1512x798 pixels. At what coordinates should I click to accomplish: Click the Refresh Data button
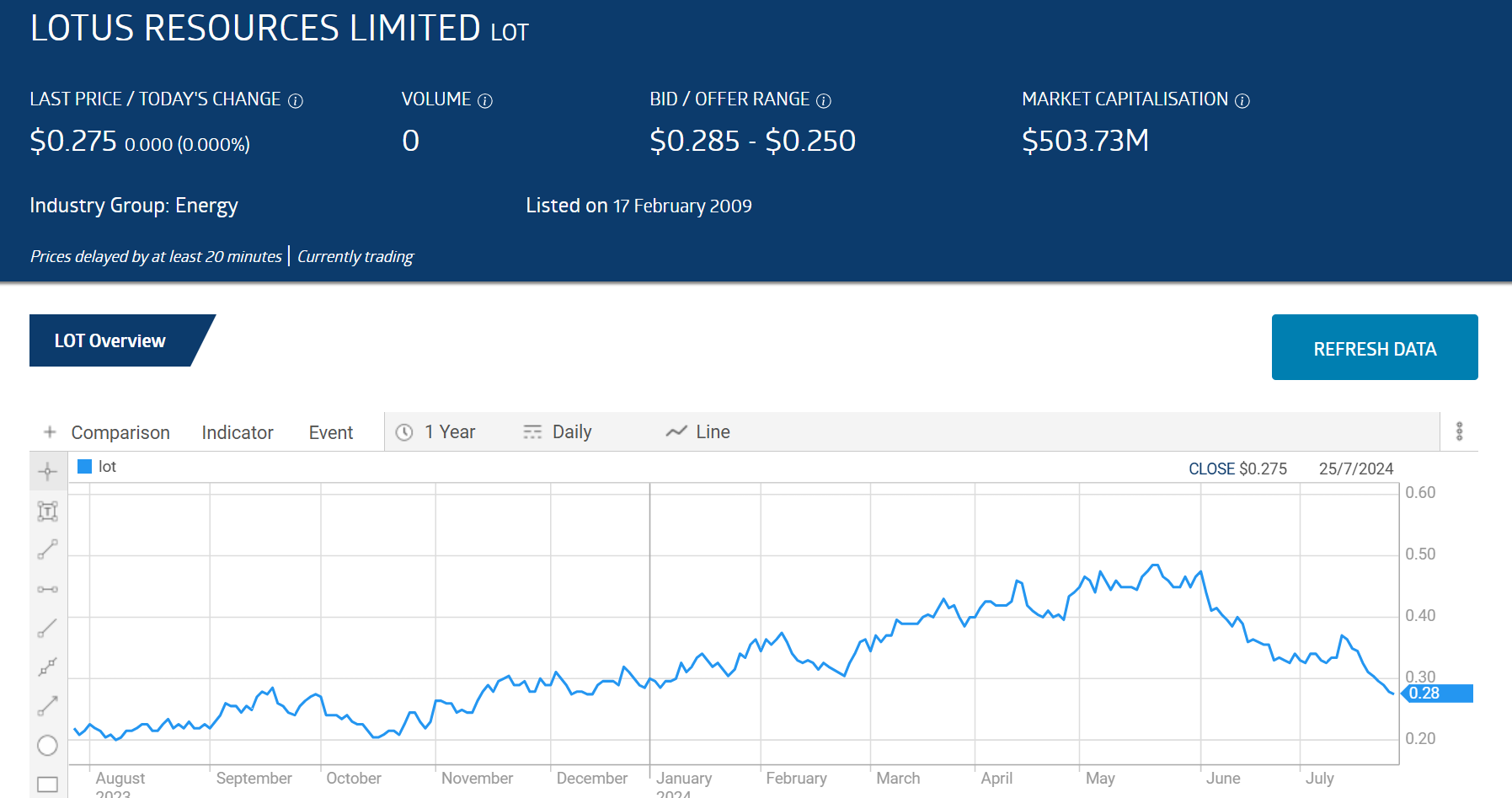pyautogui.click(x=1375, y=347)
